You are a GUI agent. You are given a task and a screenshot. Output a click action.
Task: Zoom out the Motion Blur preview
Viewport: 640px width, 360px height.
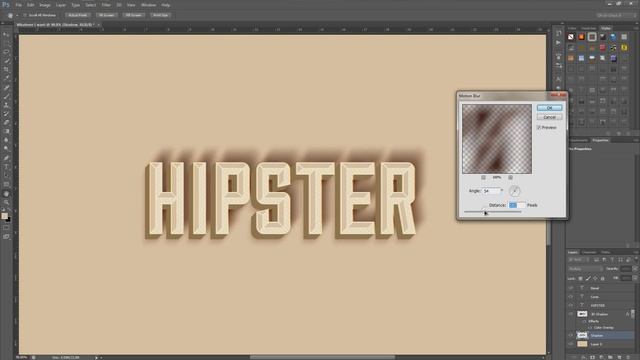[x=483, y=178]
